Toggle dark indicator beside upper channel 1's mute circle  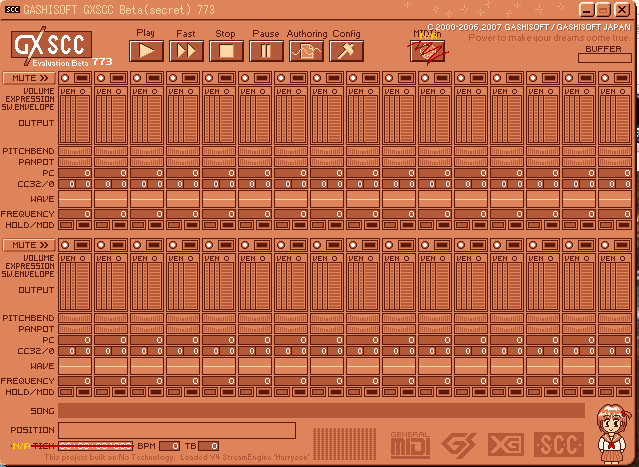pyautogui.click(x=82, y=78)
